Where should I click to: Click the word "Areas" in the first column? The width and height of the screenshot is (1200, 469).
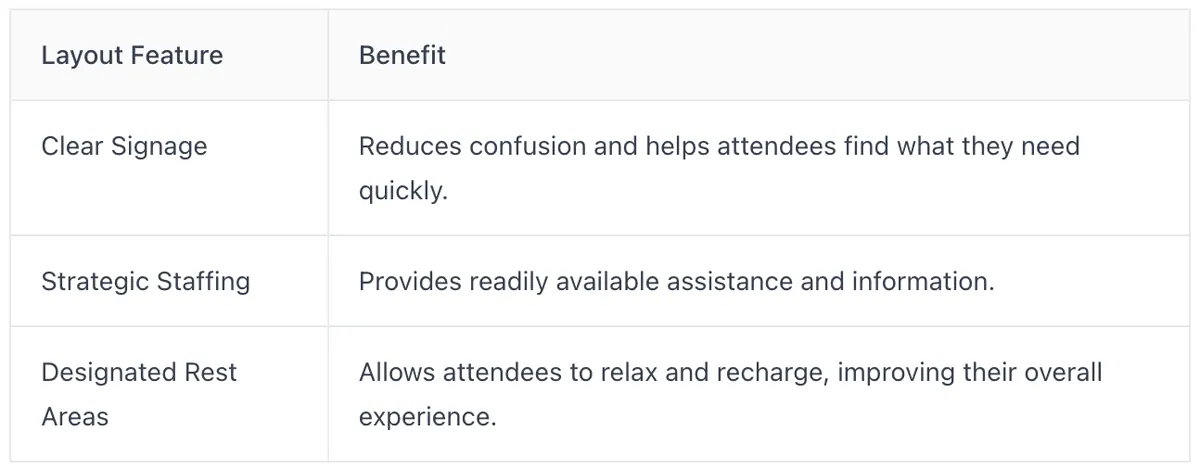tap(75, 417)
